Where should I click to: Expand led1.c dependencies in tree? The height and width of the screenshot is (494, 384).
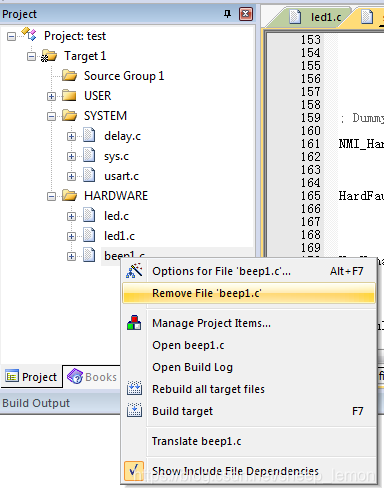point(71,236)
